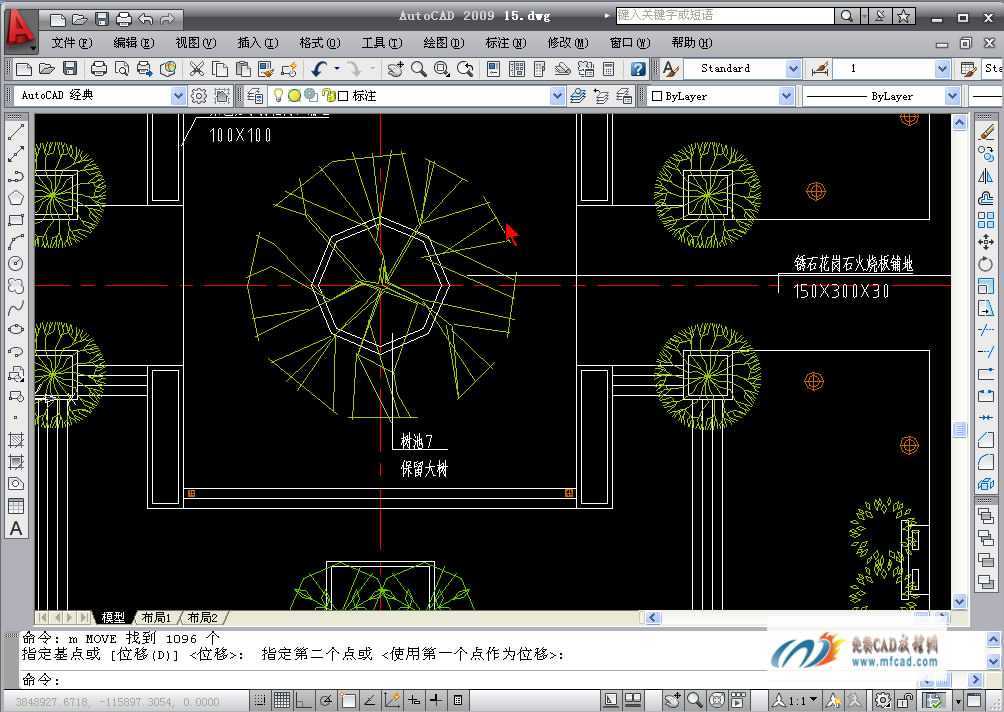The width and height of the screenshot is (1004, 712).
Task: Select the Move tool
Action: pyautogui.click(x=986, y=242)
